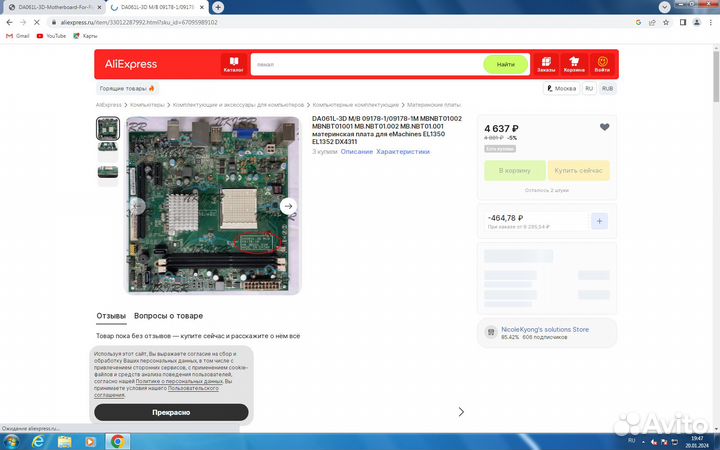Select second motherboard thumbnail

[108, 147]
